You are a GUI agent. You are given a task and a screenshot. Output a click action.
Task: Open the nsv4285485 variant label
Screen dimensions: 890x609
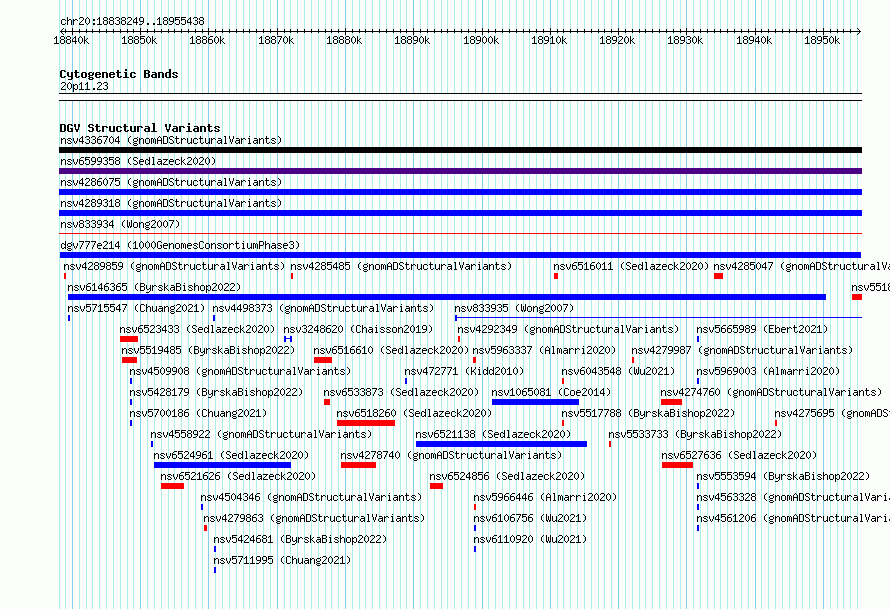point(401,266)
